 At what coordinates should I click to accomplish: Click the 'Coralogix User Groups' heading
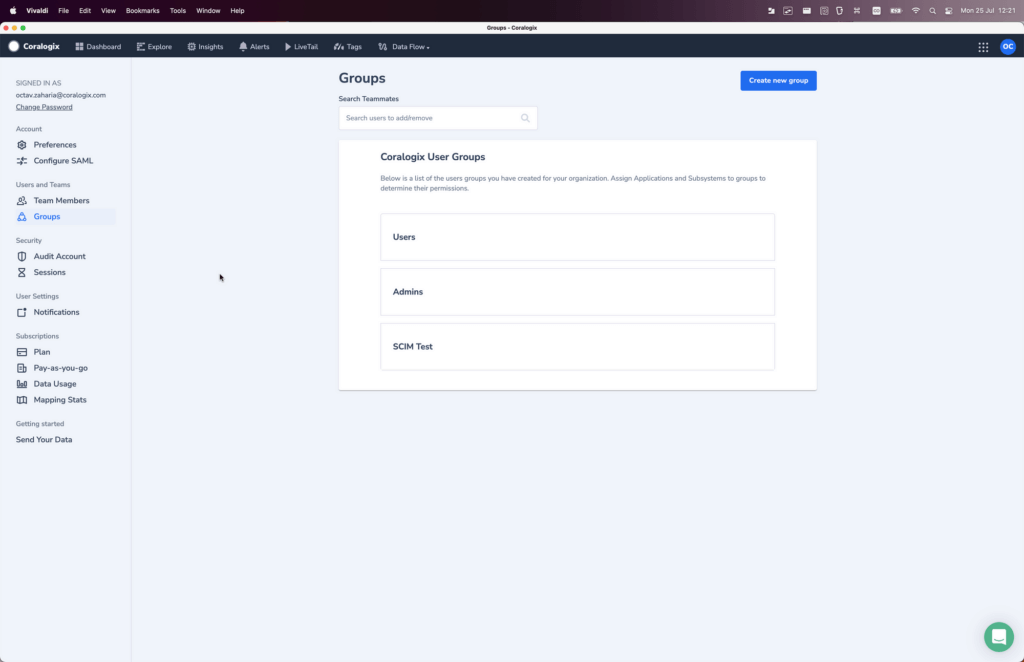[433, 157]
